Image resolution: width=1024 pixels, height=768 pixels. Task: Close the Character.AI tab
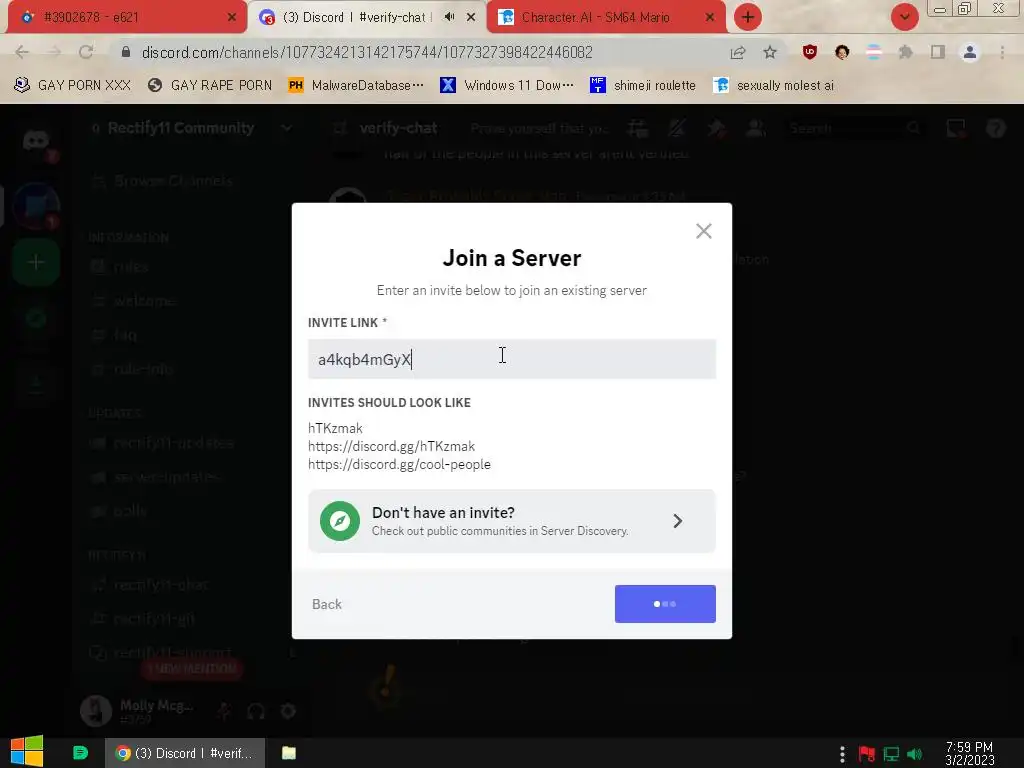(710, 18)
